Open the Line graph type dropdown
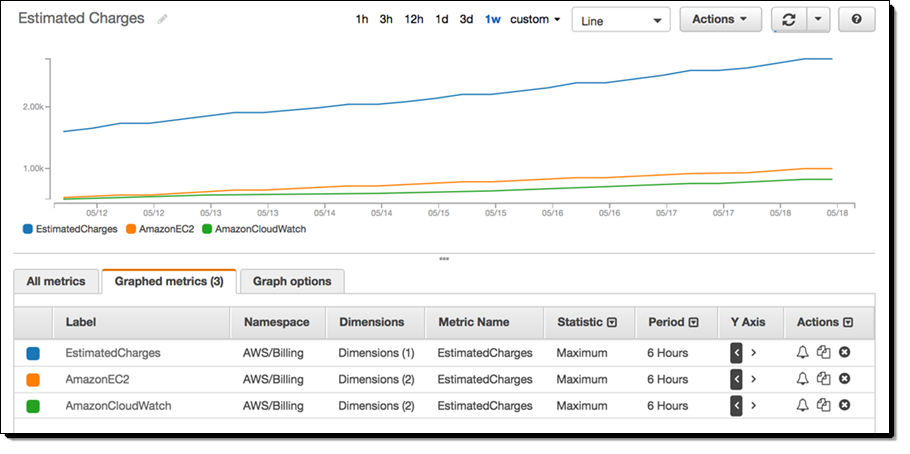 pyautogui.click(x=620, y=20)
